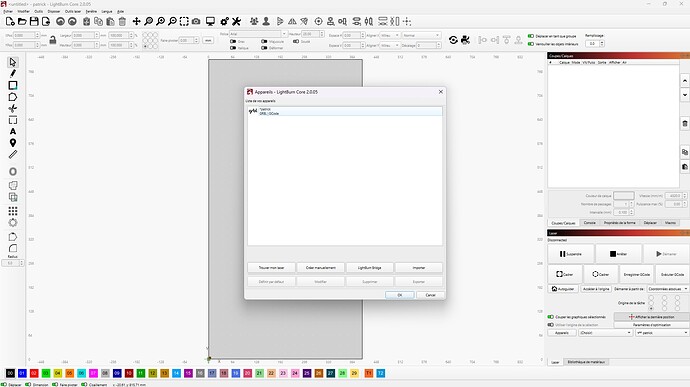Screen dimensions: 690x387
Task: Click Cancel in the Appareils dialog
Action: (x=430, y=295)
